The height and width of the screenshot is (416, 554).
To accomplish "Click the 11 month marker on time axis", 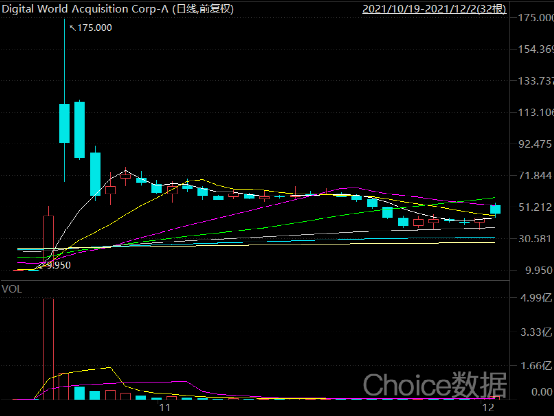I will coord(165,408).
